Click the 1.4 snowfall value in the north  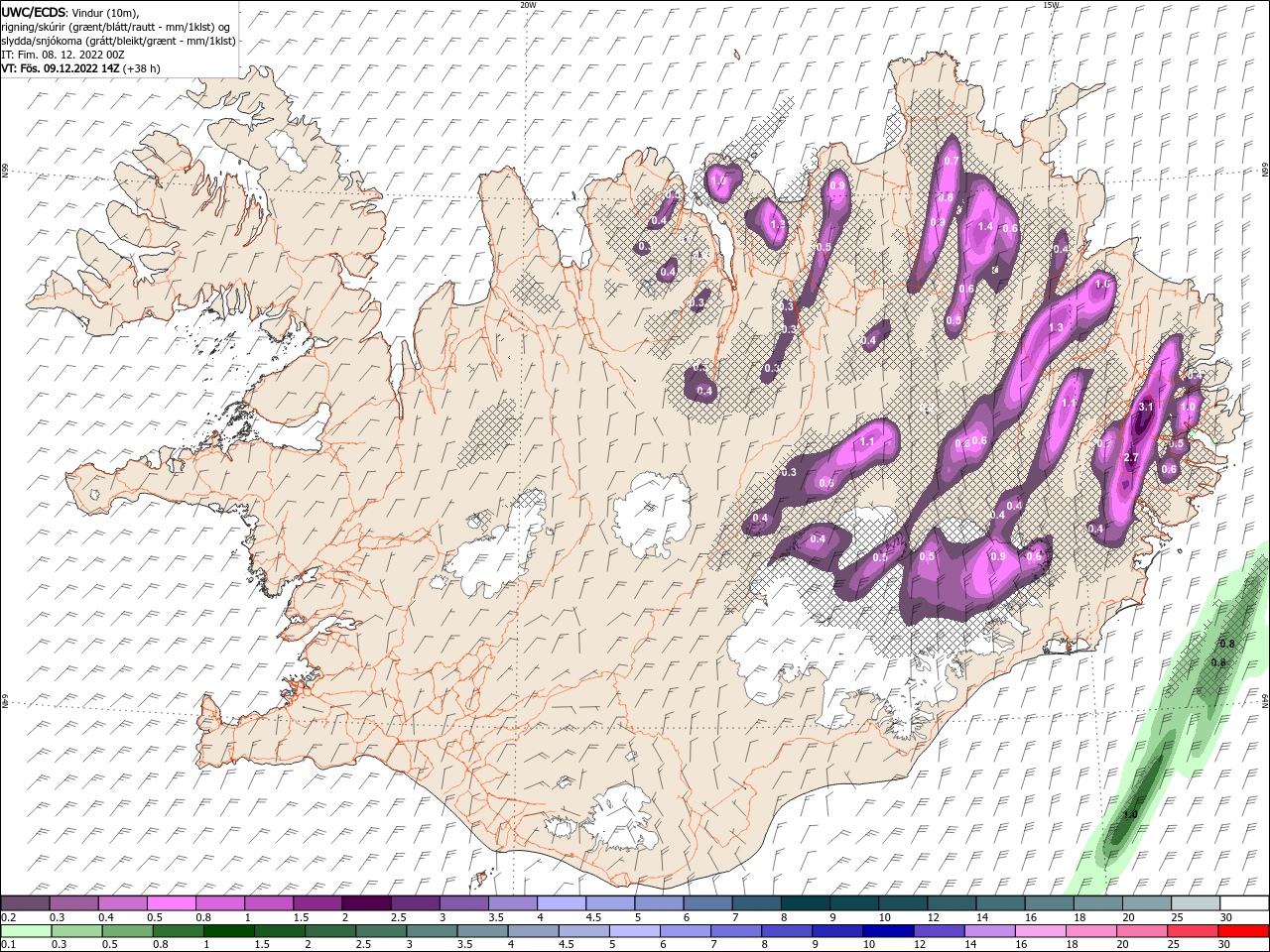[x=985, y=226]
